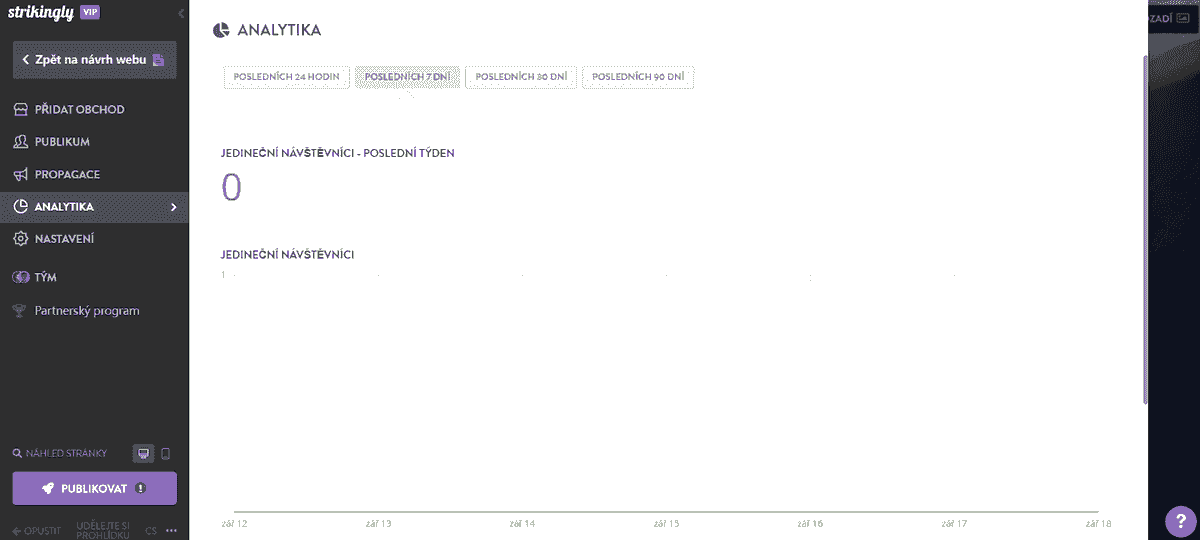
Task: Click the people icon beside Publikum
Action: tap(20, 142)
